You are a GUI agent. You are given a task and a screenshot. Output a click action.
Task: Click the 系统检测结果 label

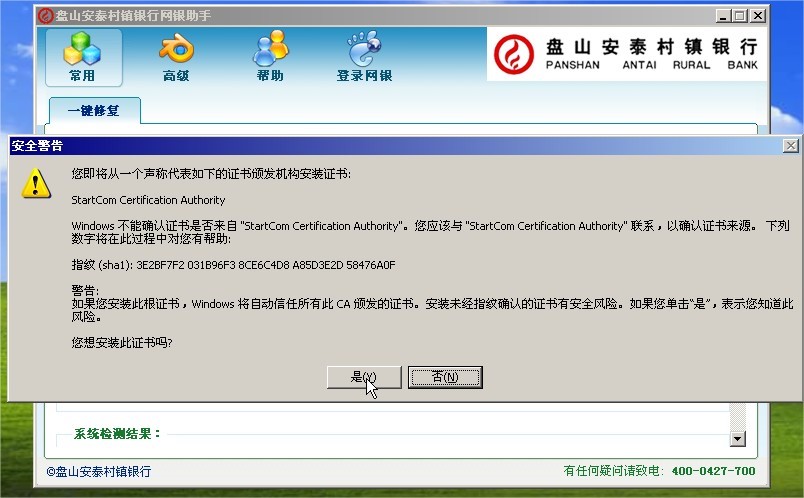(x=117, y=434)
